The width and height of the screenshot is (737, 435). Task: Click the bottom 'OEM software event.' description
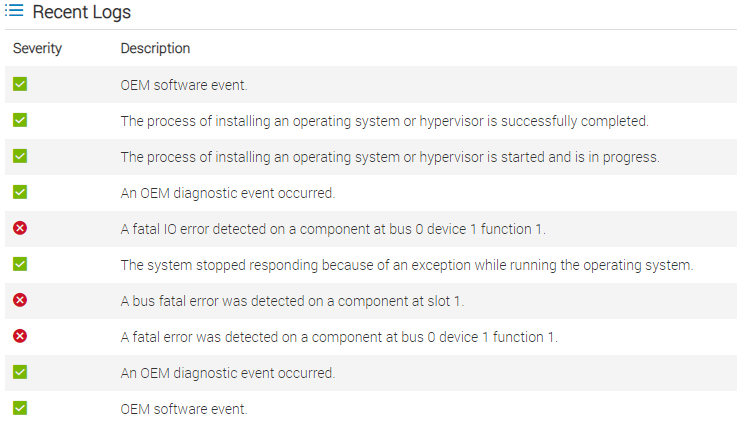(x=183, y=408)
